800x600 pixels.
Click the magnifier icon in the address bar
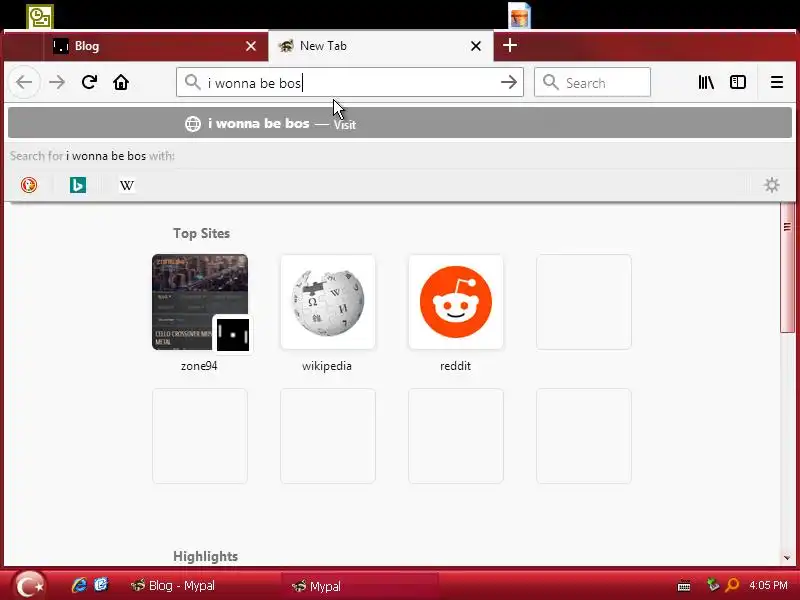tap(192, 82)
